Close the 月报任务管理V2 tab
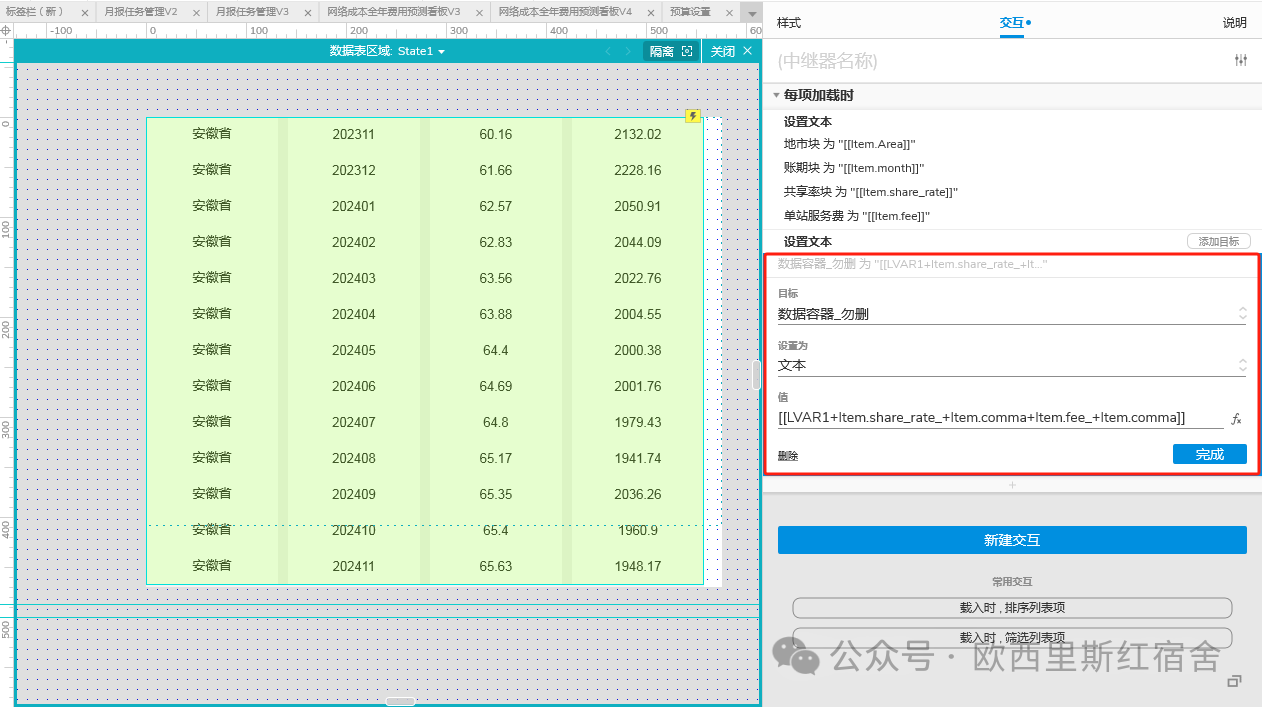This screenshot has width=1262, height=707. coord(196,12)
